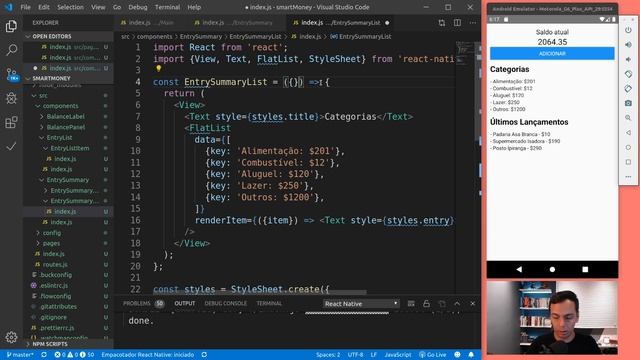Clear the Output panel
The width and height of the screenshot is (640, 360).
point(411,304)
